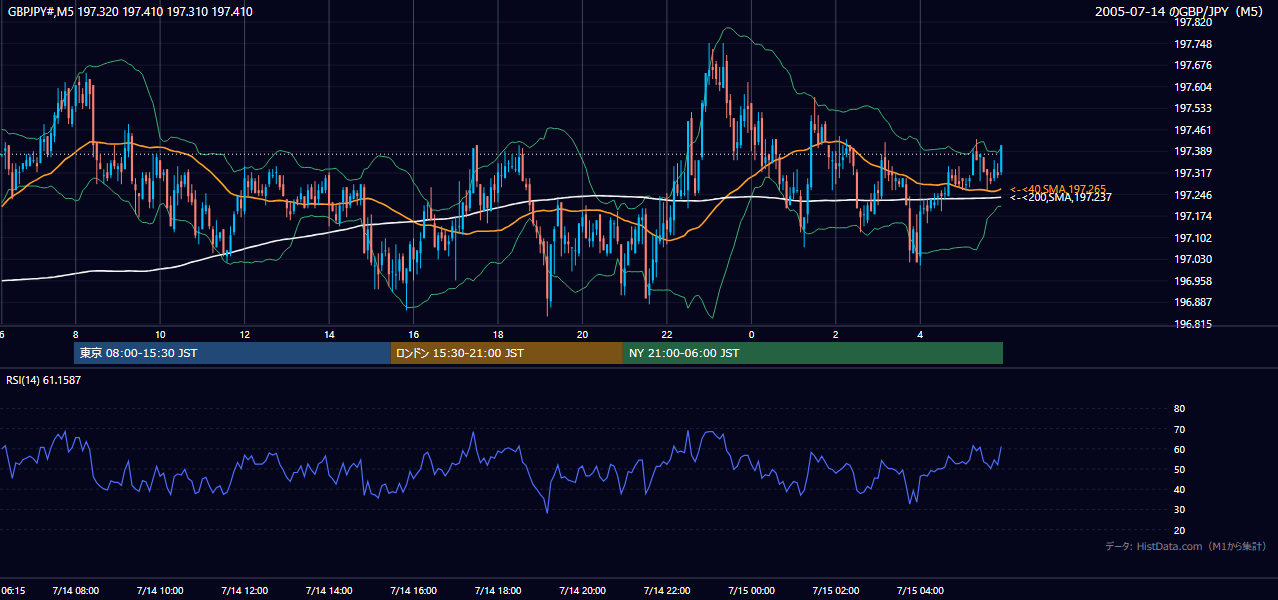Click the 7/14 22:00 time label

(x=667, y=591)
